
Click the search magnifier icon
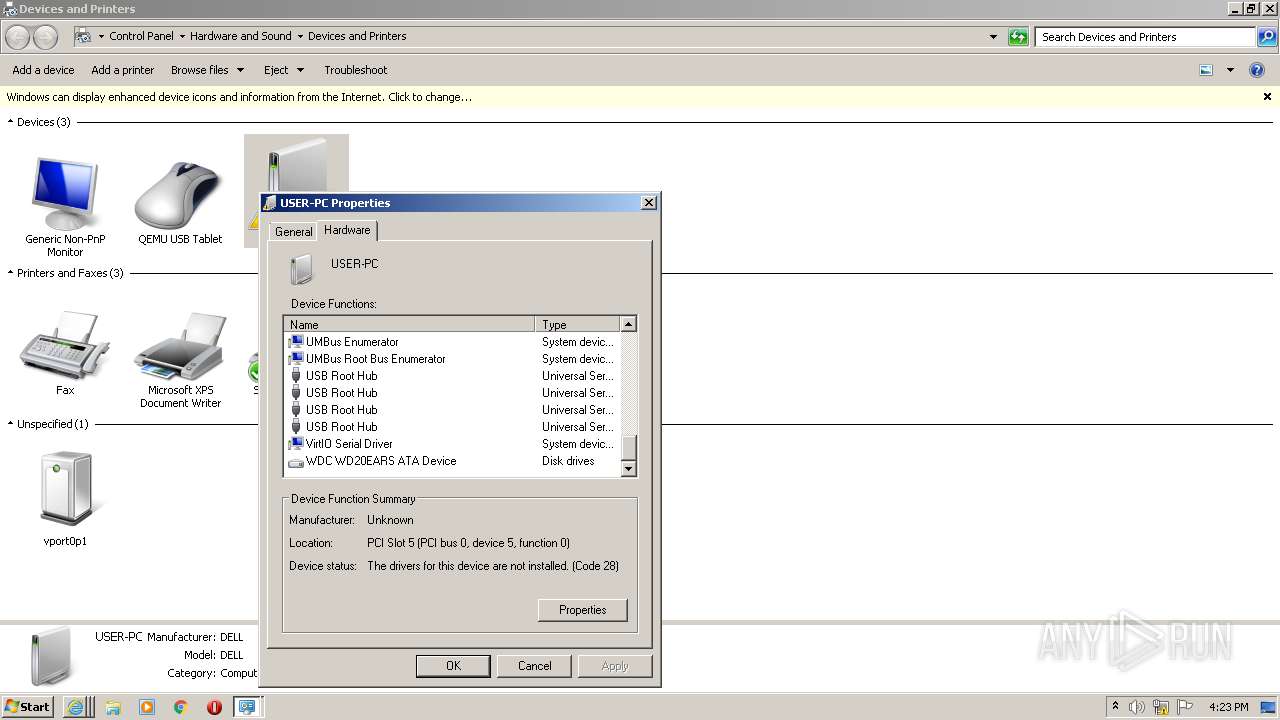pyautogui.click(x=1267, y=37)
